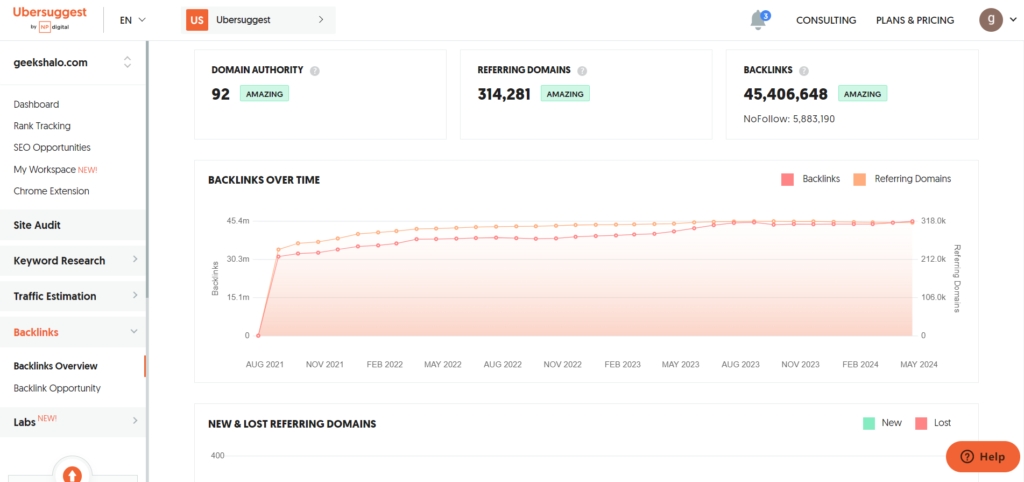The height and width of the screenshot is (482, 1024).
Task: Open the Consulting link
Action: point(825,20)
